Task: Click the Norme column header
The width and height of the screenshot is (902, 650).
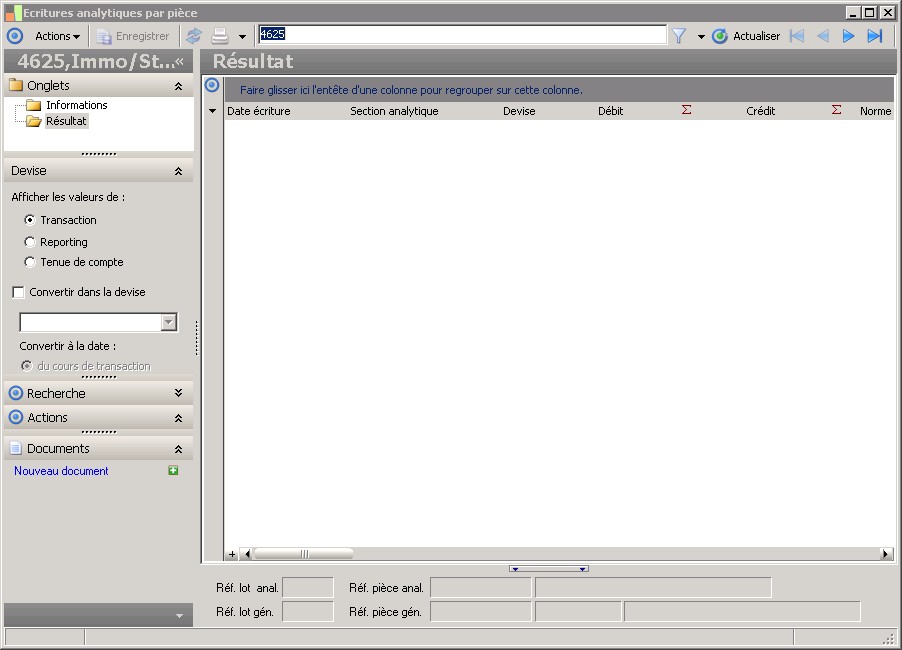Action: point(875,111)
